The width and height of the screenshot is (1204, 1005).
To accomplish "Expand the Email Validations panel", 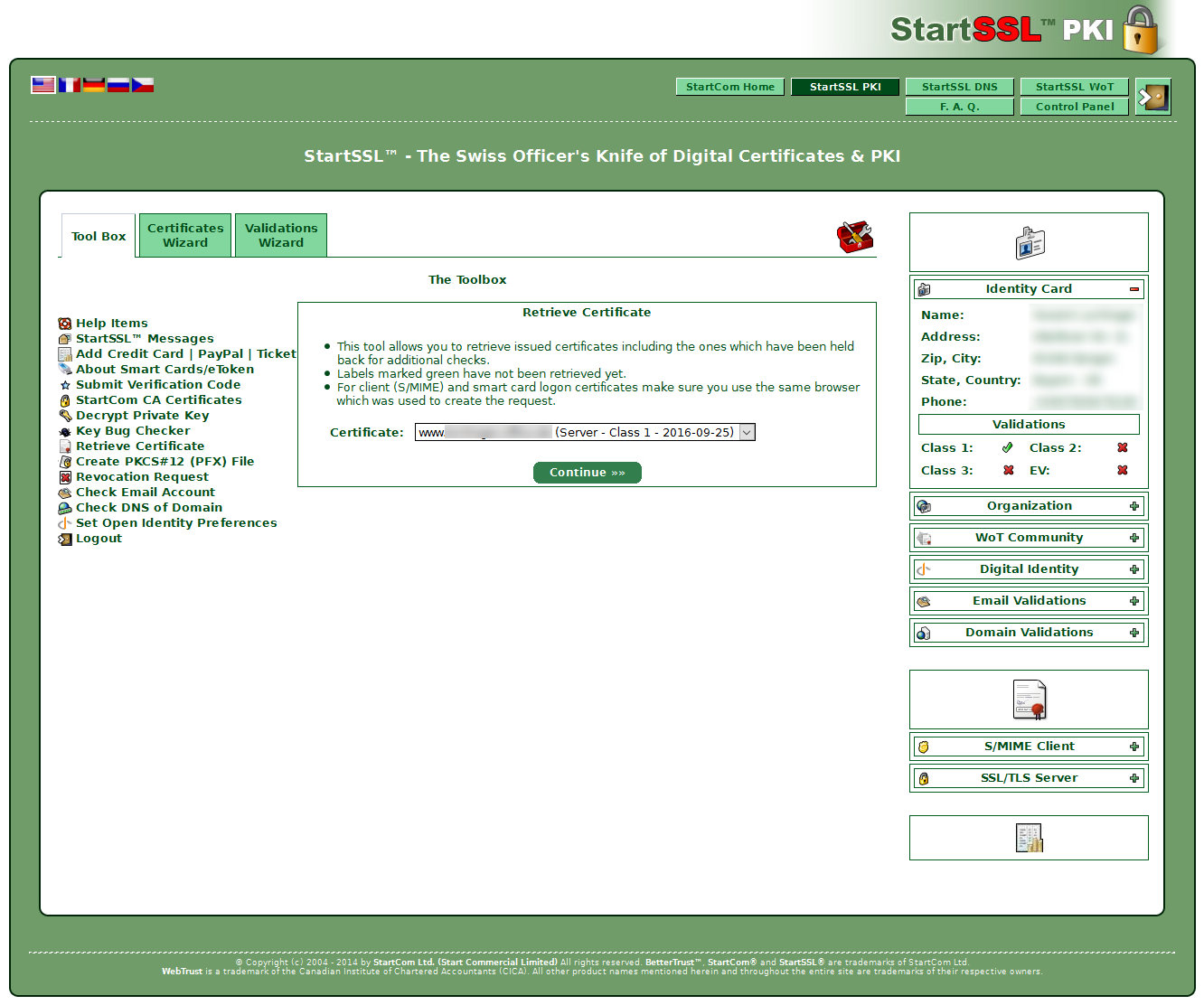I will coord(1134,601).
